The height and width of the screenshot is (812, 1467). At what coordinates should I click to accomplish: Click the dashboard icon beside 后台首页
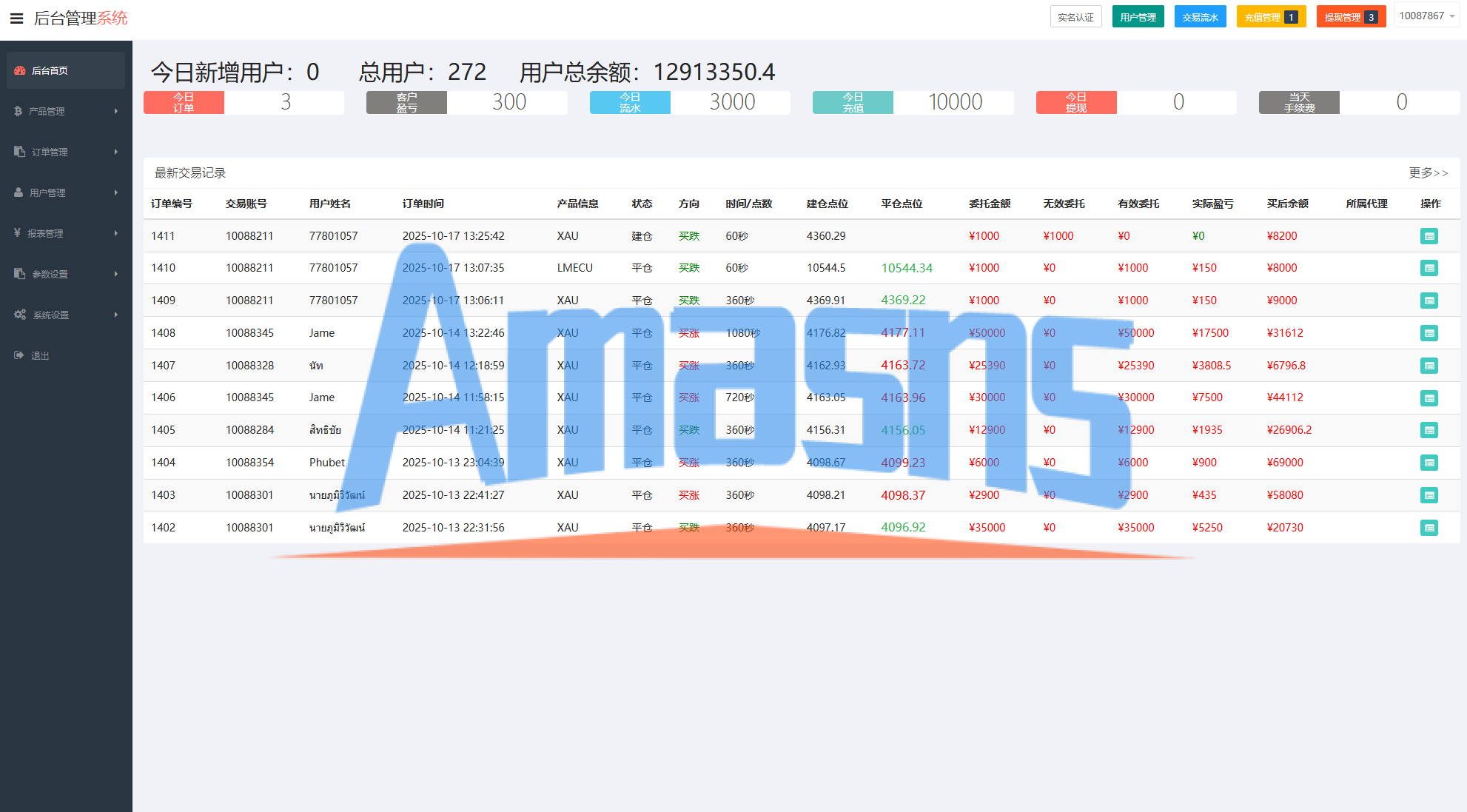tap(20, 70)
